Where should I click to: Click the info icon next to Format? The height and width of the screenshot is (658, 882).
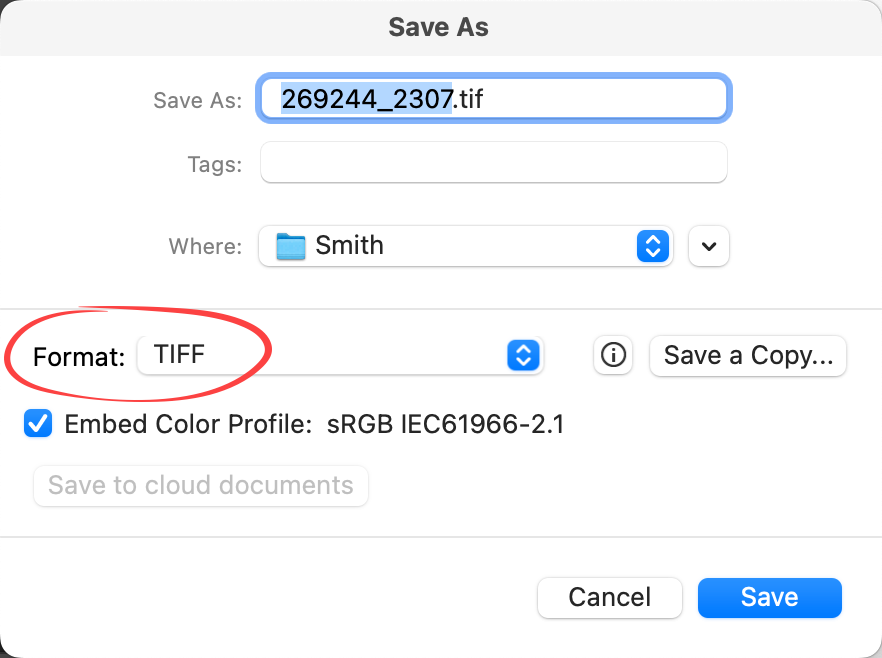point(612,355)
